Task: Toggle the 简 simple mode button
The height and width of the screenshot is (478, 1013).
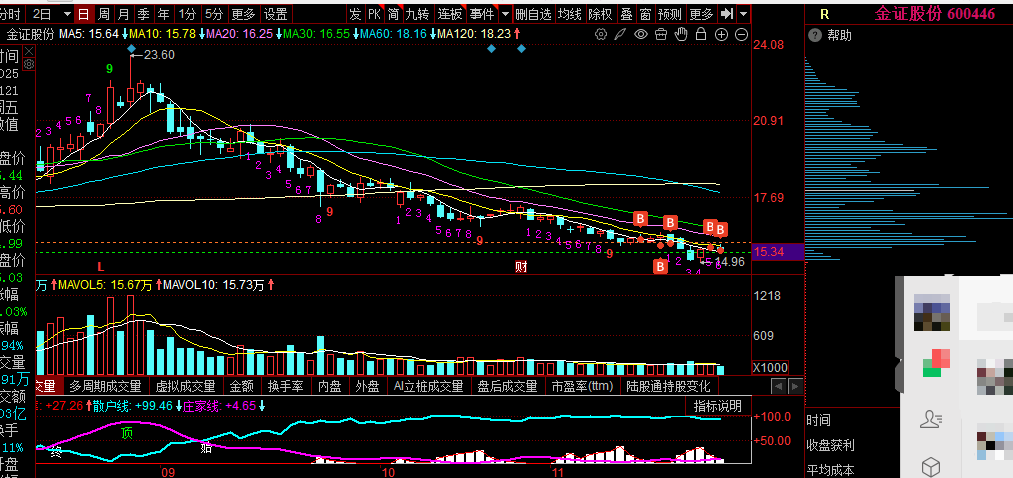Action: click(x=393, y=14)
